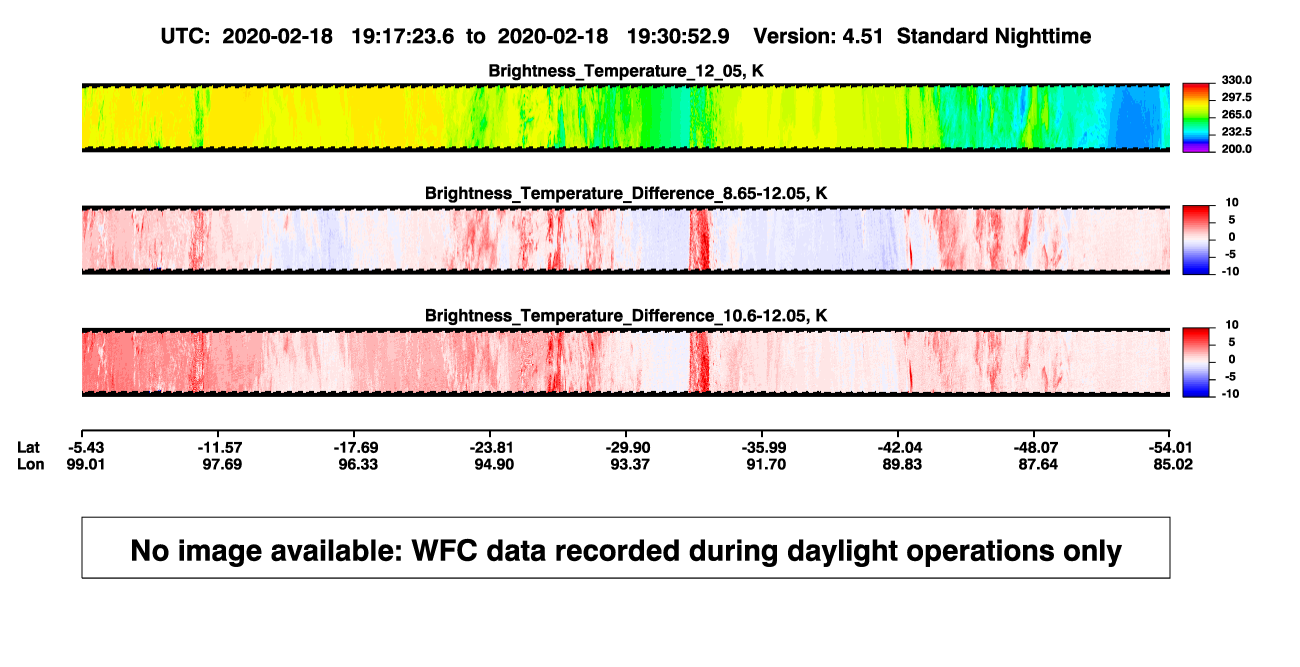
Task: Click the 232.5 colorbar label
Action: point(1236,132)
